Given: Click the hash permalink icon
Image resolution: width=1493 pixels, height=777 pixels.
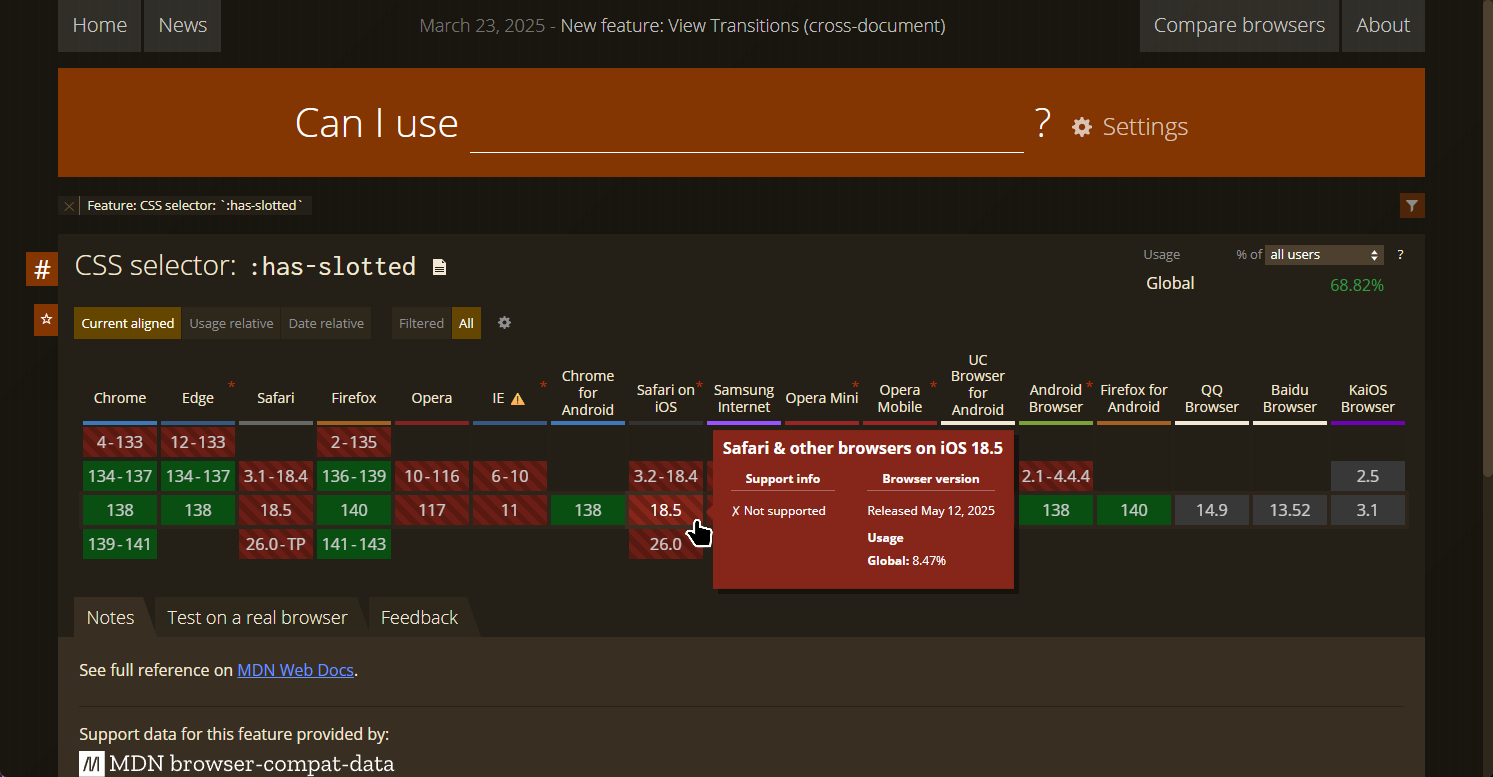Looking at the screenshot, I should click(42, 269).
